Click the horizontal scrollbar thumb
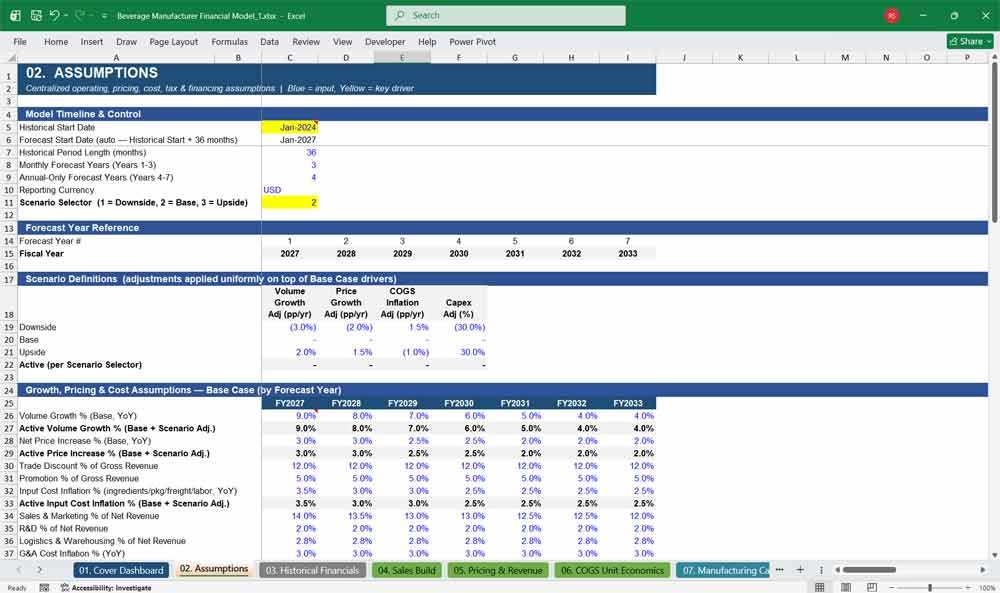The image size is (1000, 593). pyautogui.click(x=870, y=570)
